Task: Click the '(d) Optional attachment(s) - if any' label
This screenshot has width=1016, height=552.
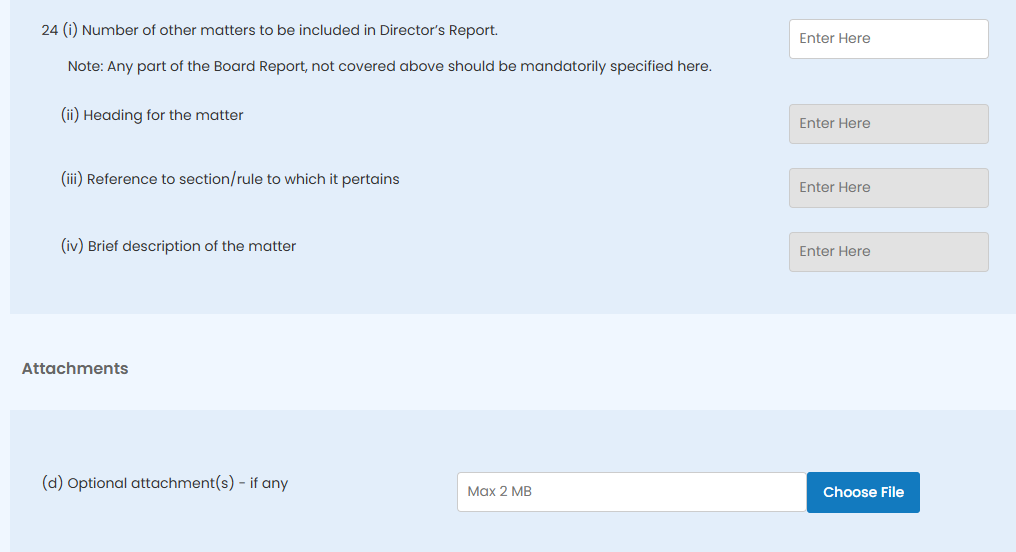Action: click(164, 484)
